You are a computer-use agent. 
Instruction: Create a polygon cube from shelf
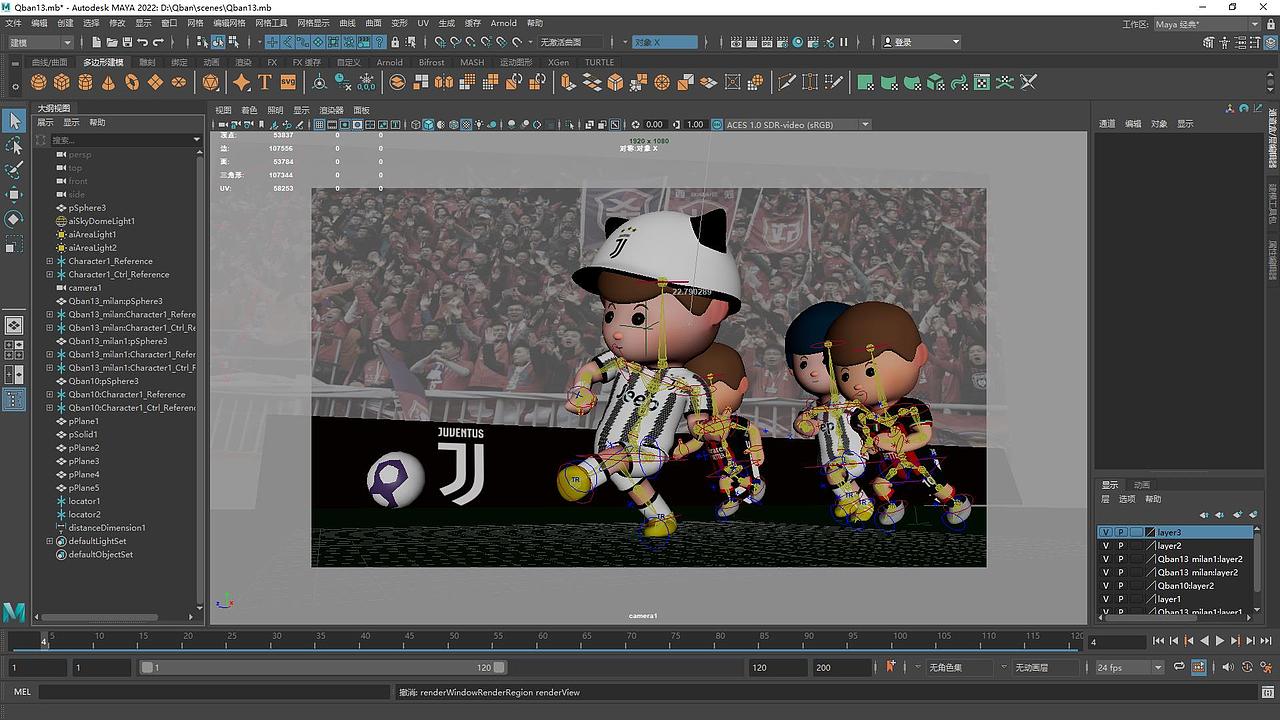(x=62, y=82)
